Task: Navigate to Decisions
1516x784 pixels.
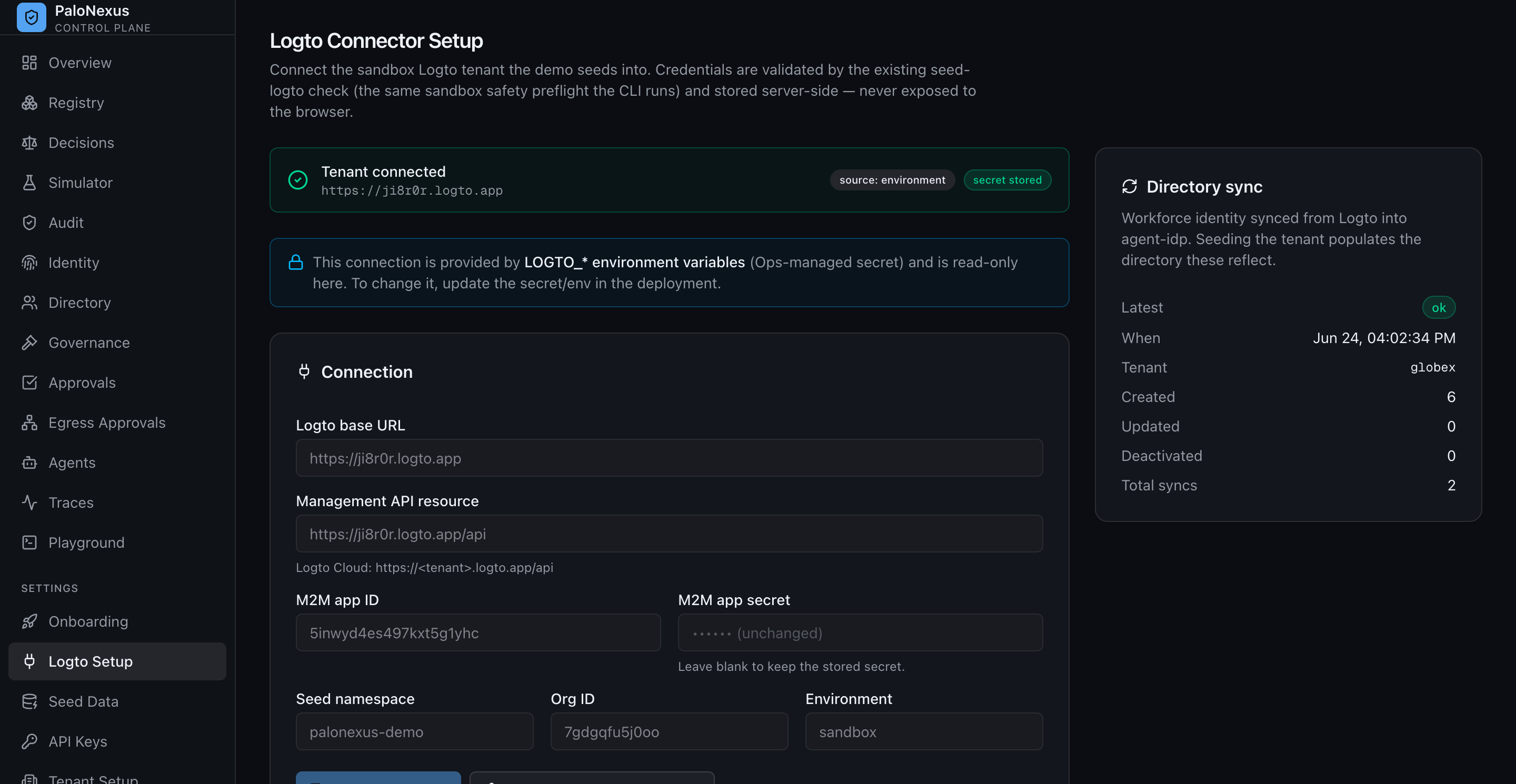Action: click(117, 143)
